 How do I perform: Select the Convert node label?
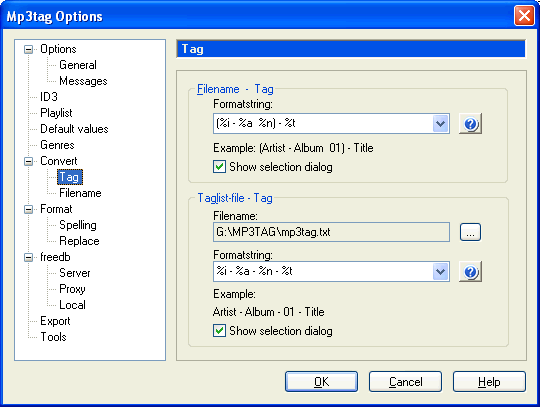coord(59,161)
